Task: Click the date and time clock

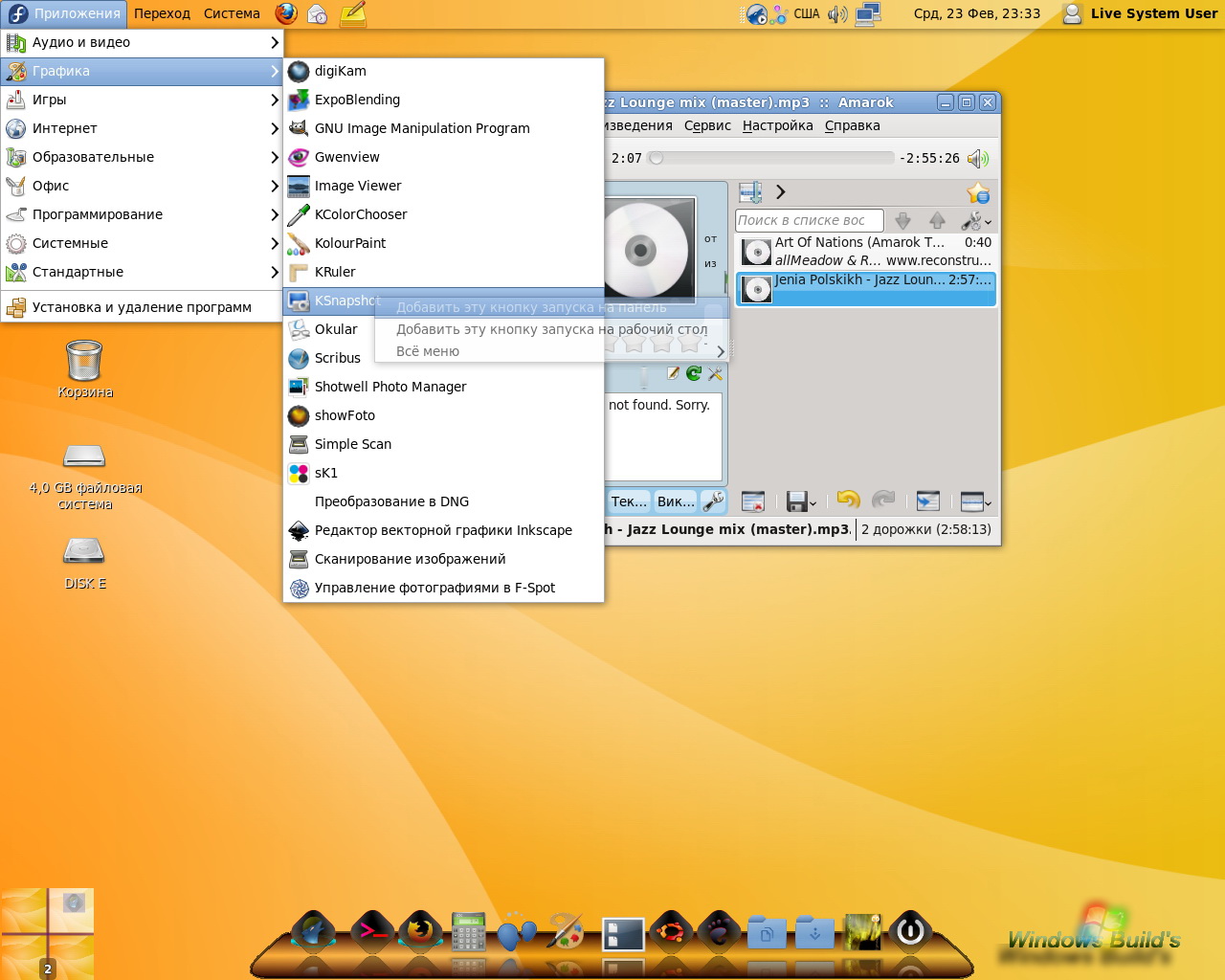Action: pos(976,13)
